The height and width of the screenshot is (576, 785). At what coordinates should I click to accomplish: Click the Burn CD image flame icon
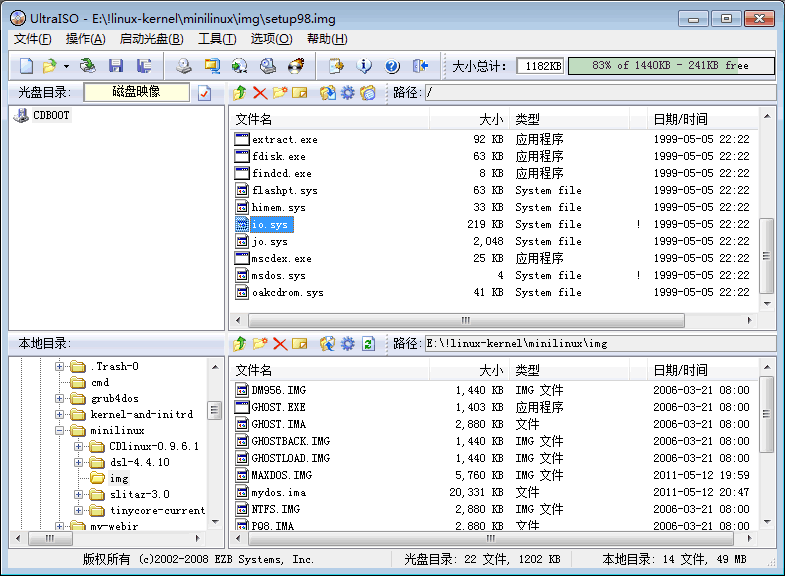tap(296, 66)
